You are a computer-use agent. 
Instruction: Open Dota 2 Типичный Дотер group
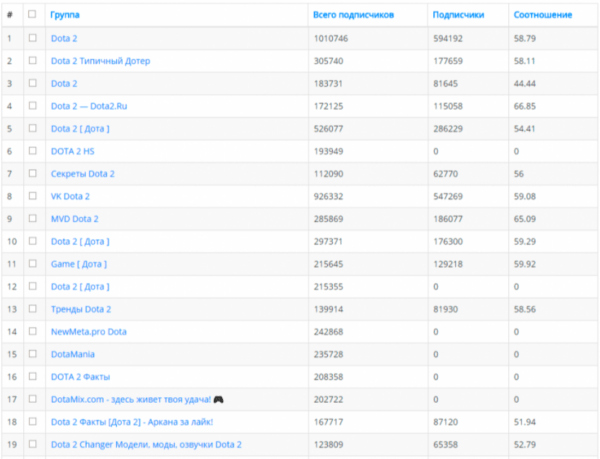click(x=100, y=61)
